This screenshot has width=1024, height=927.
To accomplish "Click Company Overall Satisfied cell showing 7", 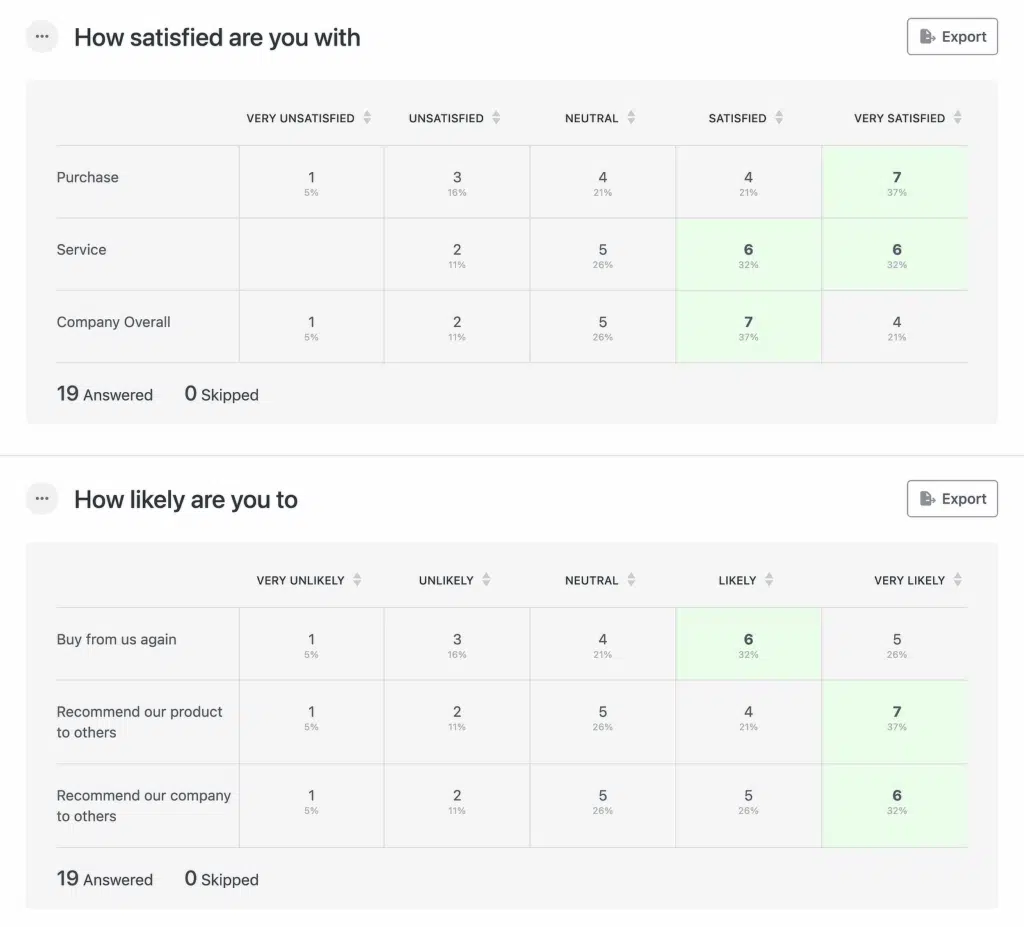I will pos(748,327).
